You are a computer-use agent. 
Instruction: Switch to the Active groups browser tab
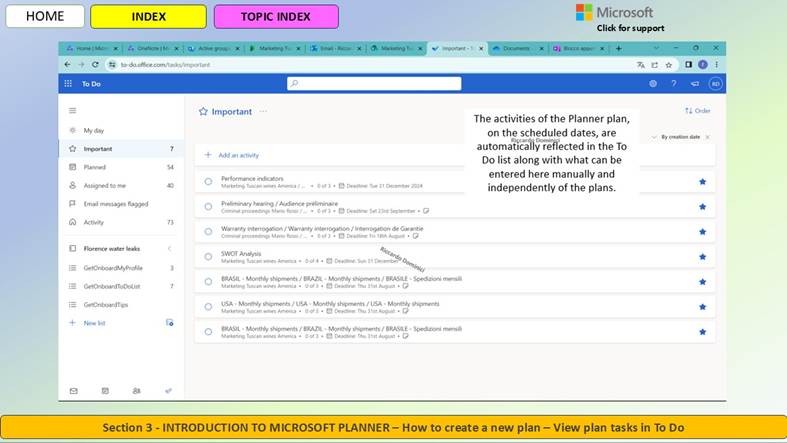tap(213, 48)
